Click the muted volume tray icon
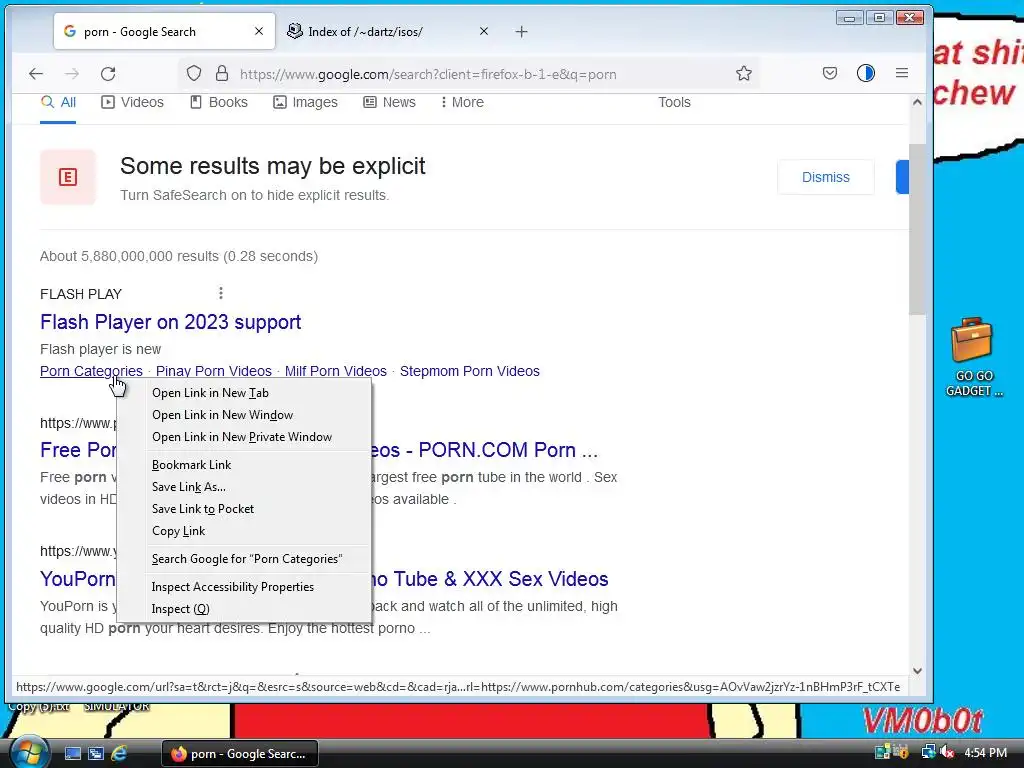The image size is (1024, 768). [x=947, y=753]
